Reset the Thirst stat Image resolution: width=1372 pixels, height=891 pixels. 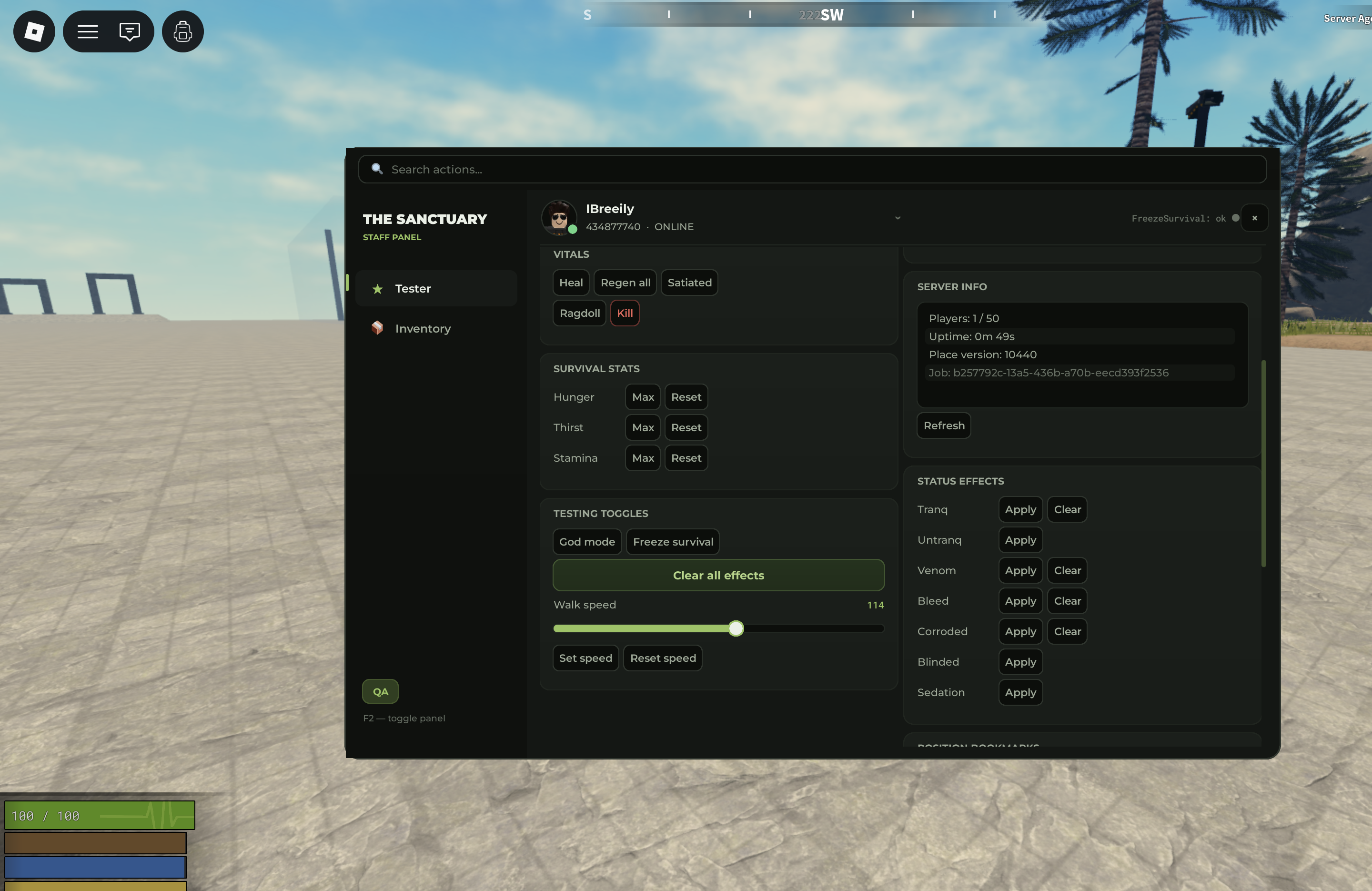pos(686,427)
